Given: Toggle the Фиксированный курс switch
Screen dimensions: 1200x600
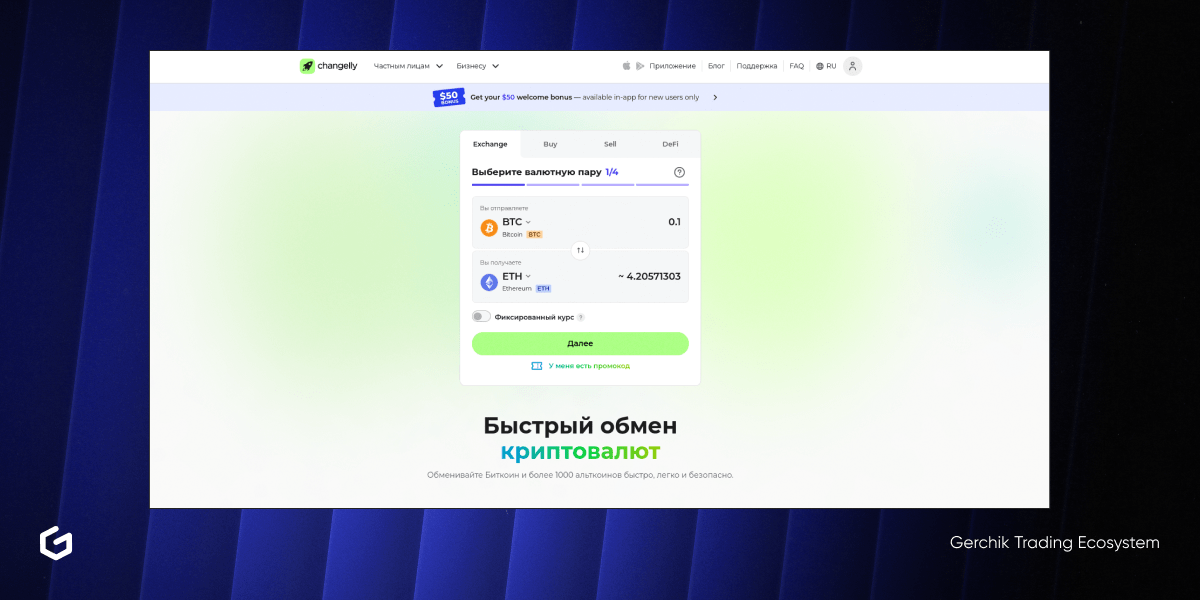Looking at the screenshot, I should pyautogui.click(x=481, y=317).
